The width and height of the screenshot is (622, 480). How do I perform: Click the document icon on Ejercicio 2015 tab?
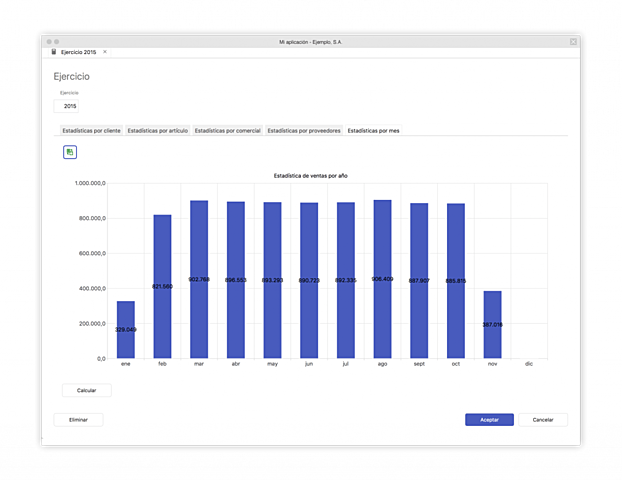pyautogui.click(x=54, y=52)
